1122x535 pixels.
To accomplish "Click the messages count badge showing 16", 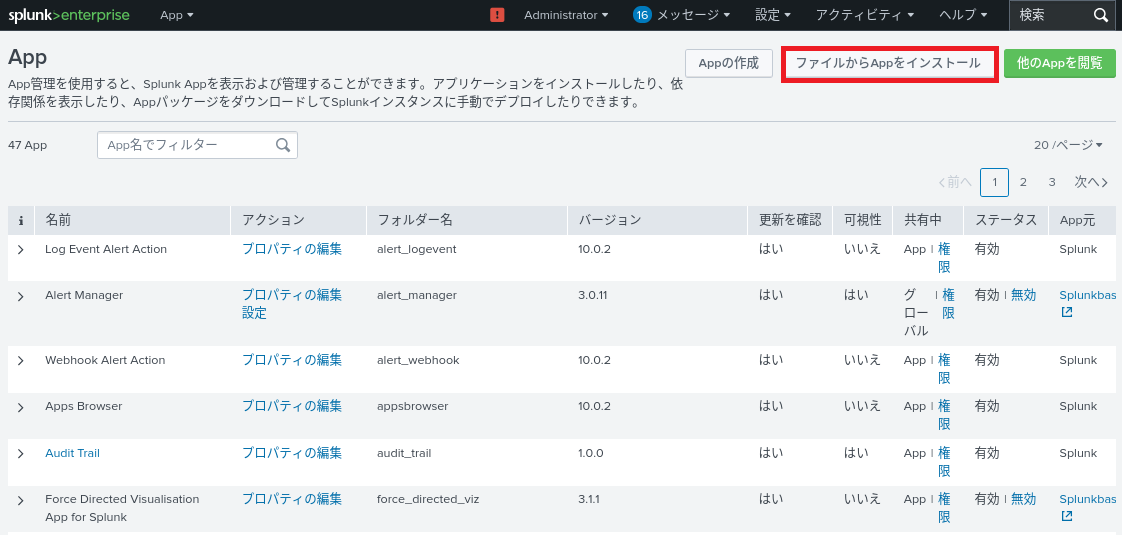I will [642, 15].
